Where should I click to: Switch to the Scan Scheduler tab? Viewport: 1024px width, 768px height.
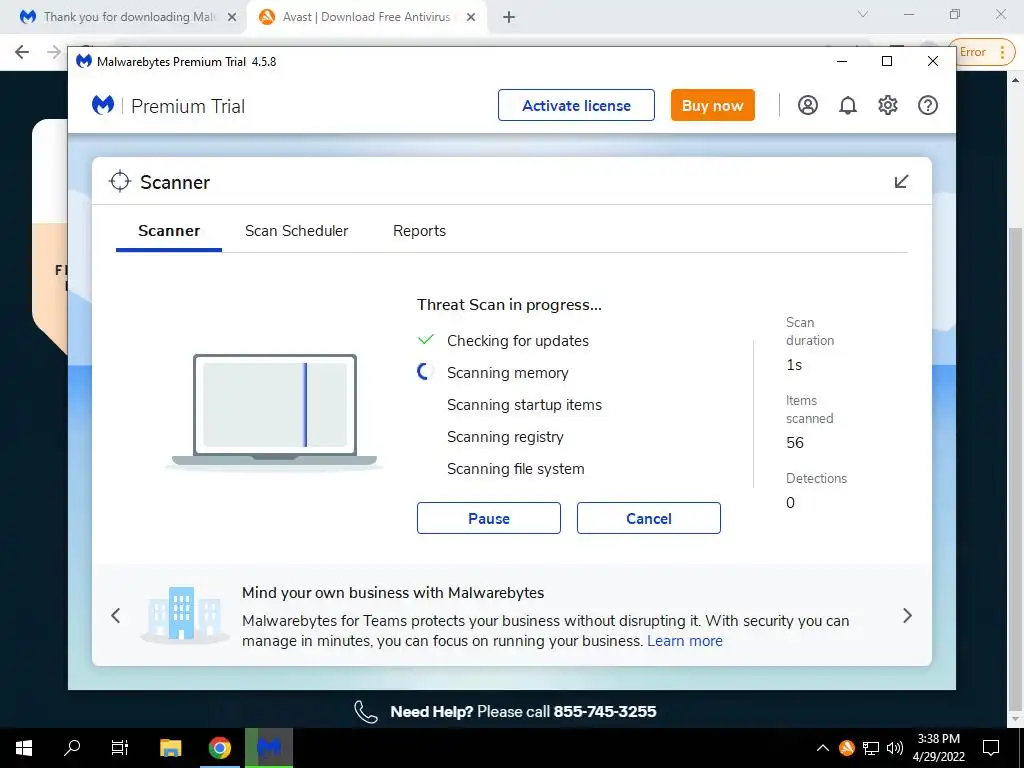(296, 231)
